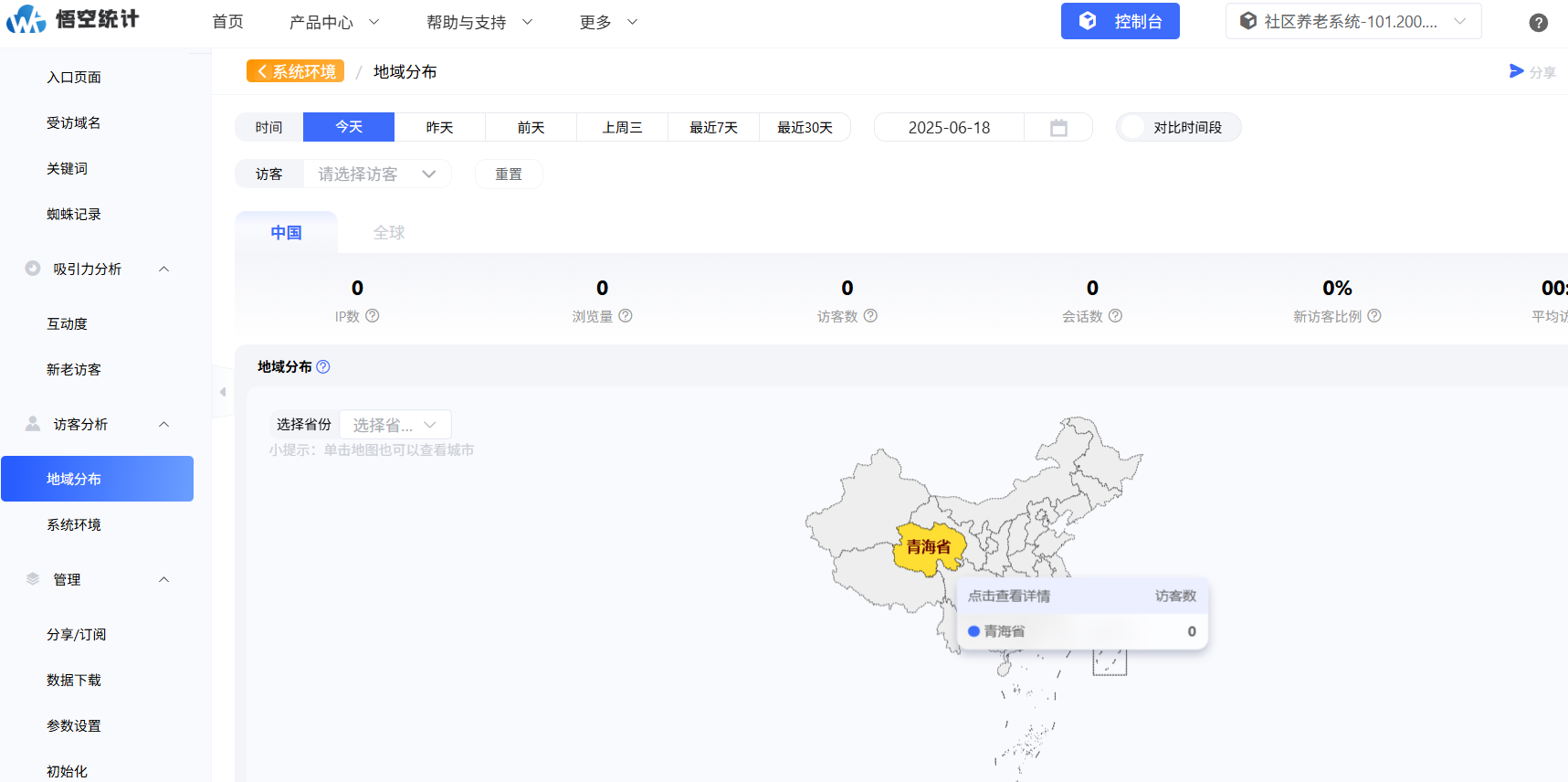The width and height of the screenshot is (1568, 782).
Task: Expand 帮助与支持 menu
Action: 479,22
